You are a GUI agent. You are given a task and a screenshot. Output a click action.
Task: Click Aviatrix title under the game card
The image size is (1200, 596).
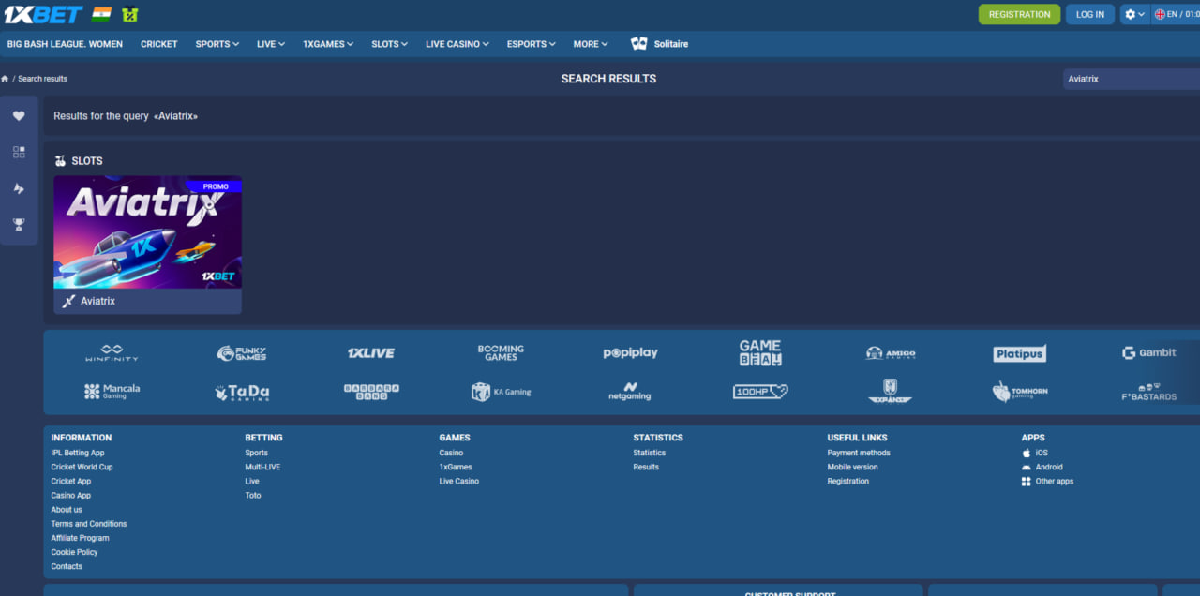click(x=98, y=301)
